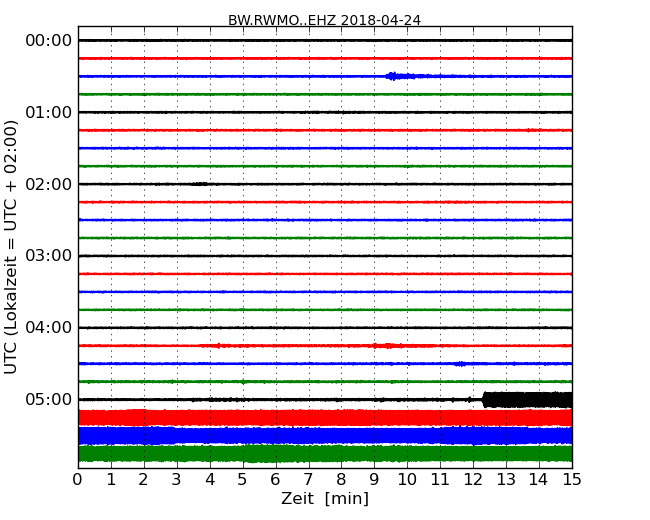
Task: Click the thick green trace at the bottom
Action: click(325, 454)
